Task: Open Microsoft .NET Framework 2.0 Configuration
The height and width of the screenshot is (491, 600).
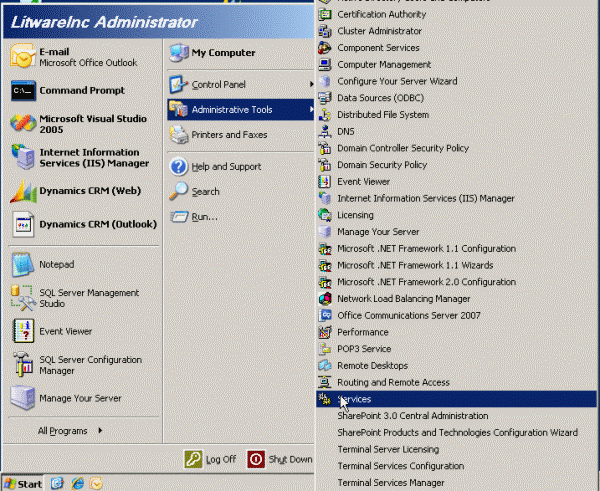Action: (456, 282)
